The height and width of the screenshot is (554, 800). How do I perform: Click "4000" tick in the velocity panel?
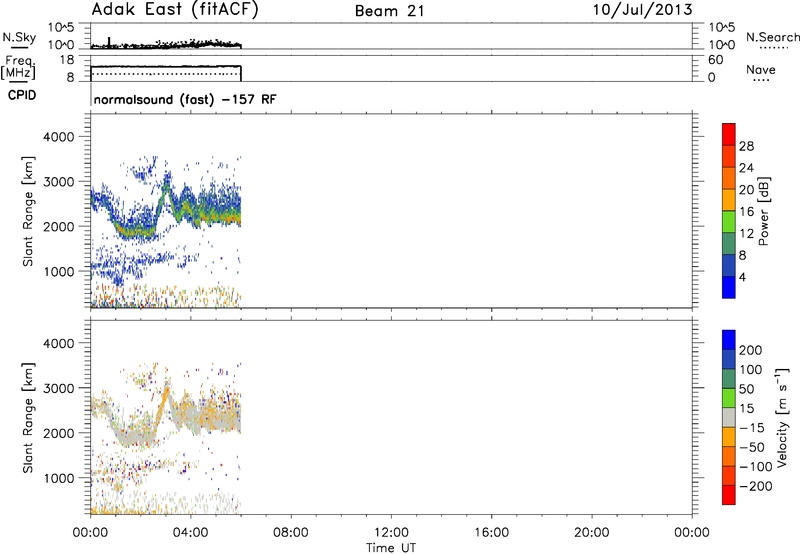59,344
